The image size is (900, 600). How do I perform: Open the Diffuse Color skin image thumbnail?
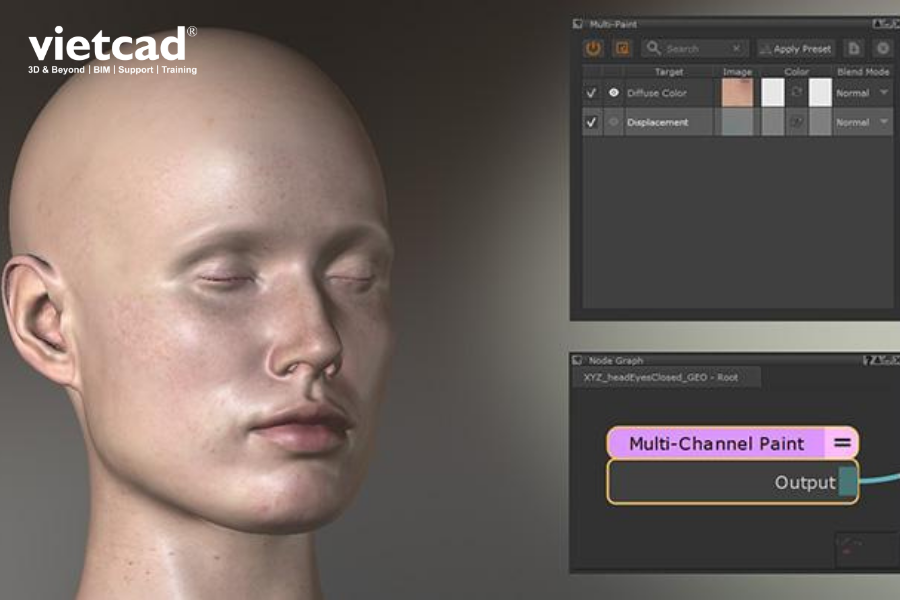tap(738, 92)
